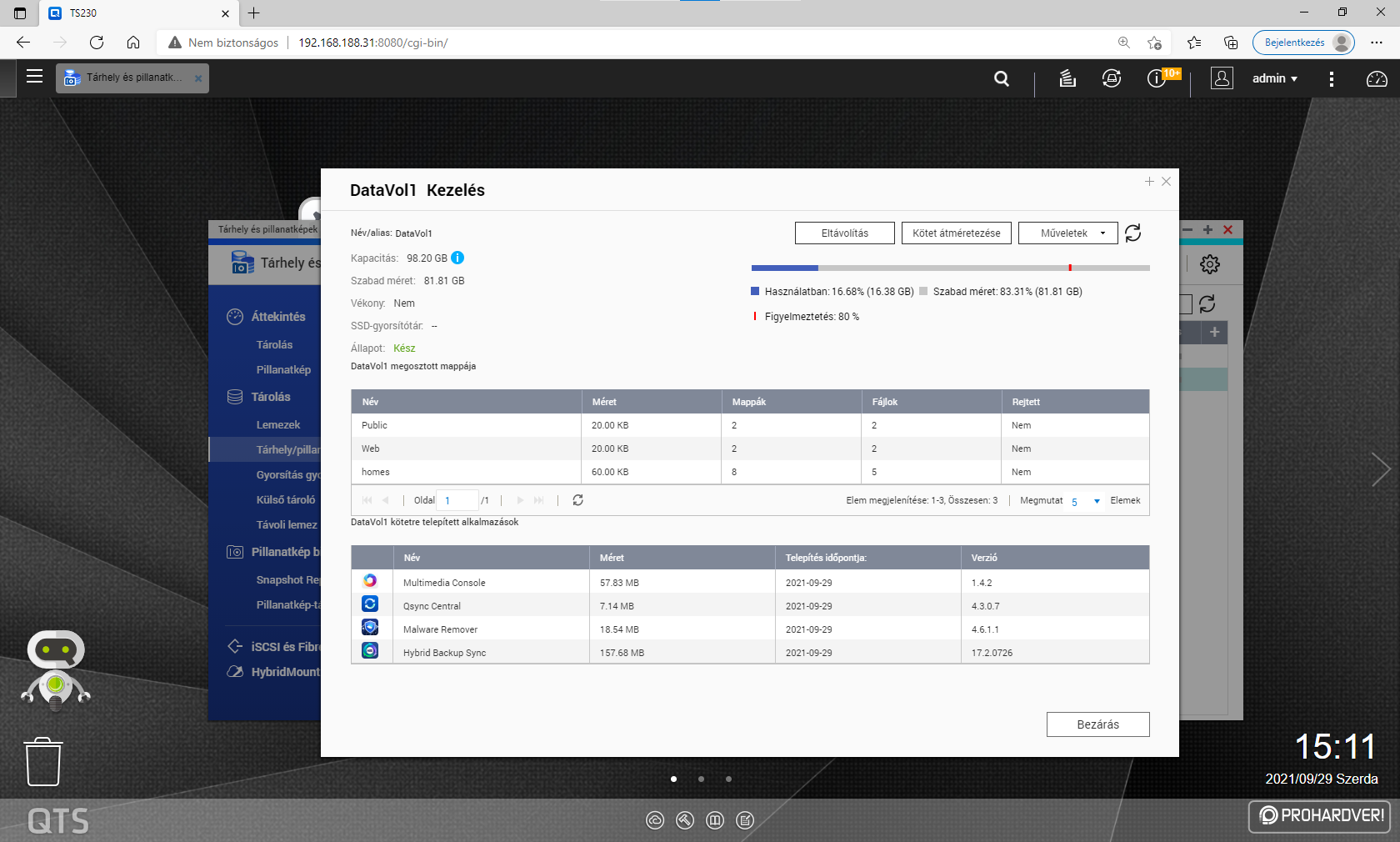
Task: Click the QBoost robot assistant
Action: click(x=56, y=670)
